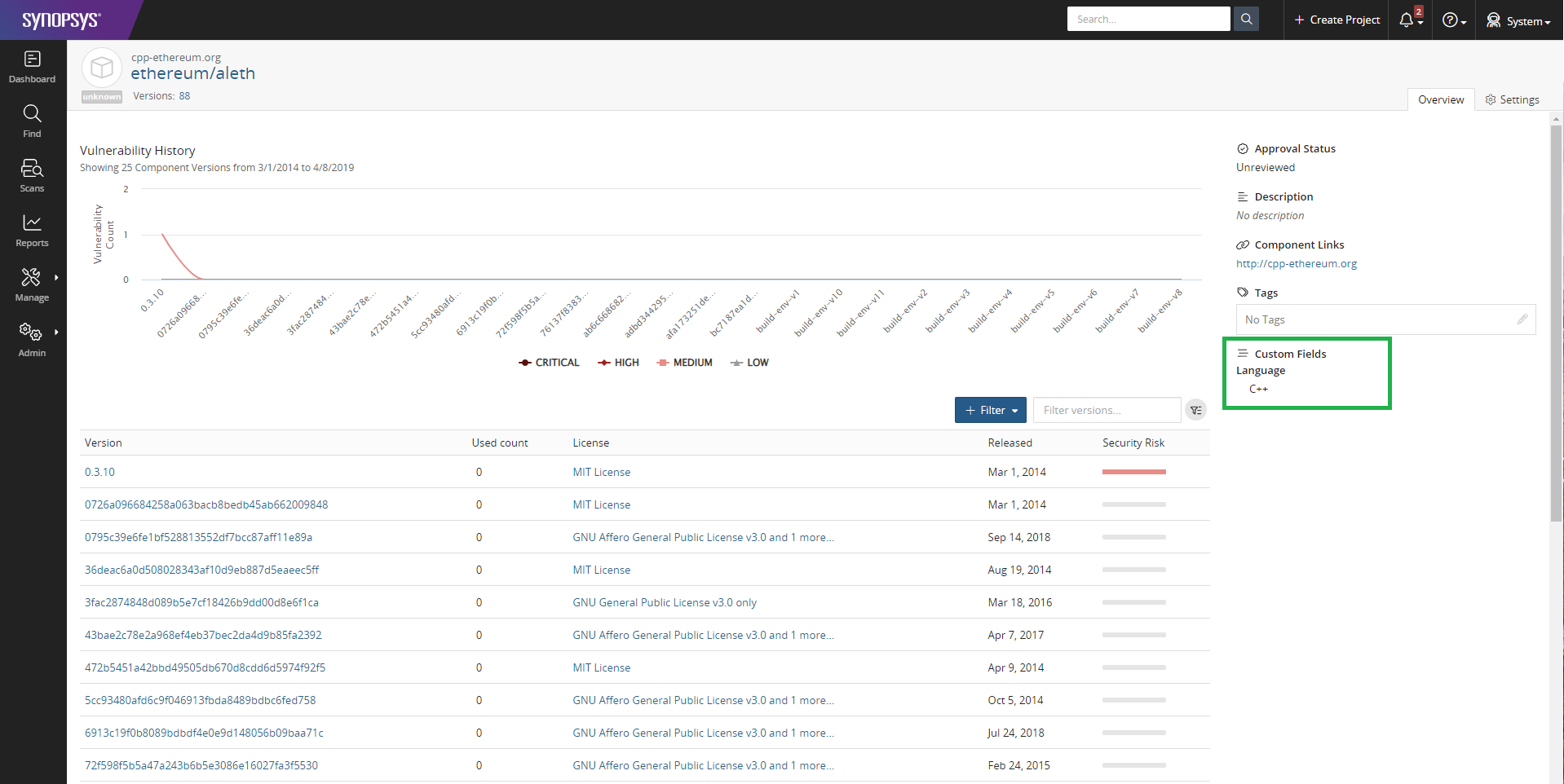1564x784 pixels.
Task: Click the pencil icon to edit tags
Action: [x=1522, y=319]
